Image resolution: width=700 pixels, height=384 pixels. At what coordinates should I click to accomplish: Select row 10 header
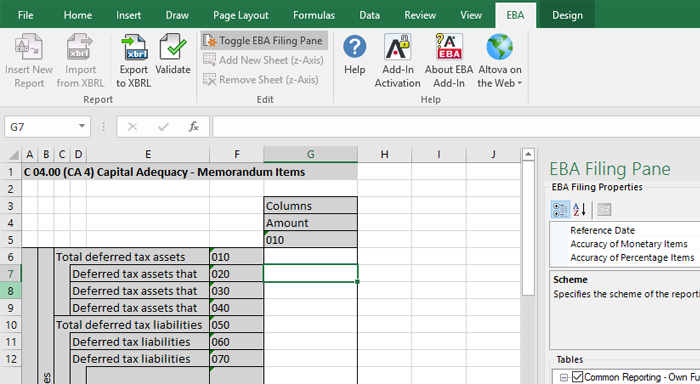[x=11, y=325]
